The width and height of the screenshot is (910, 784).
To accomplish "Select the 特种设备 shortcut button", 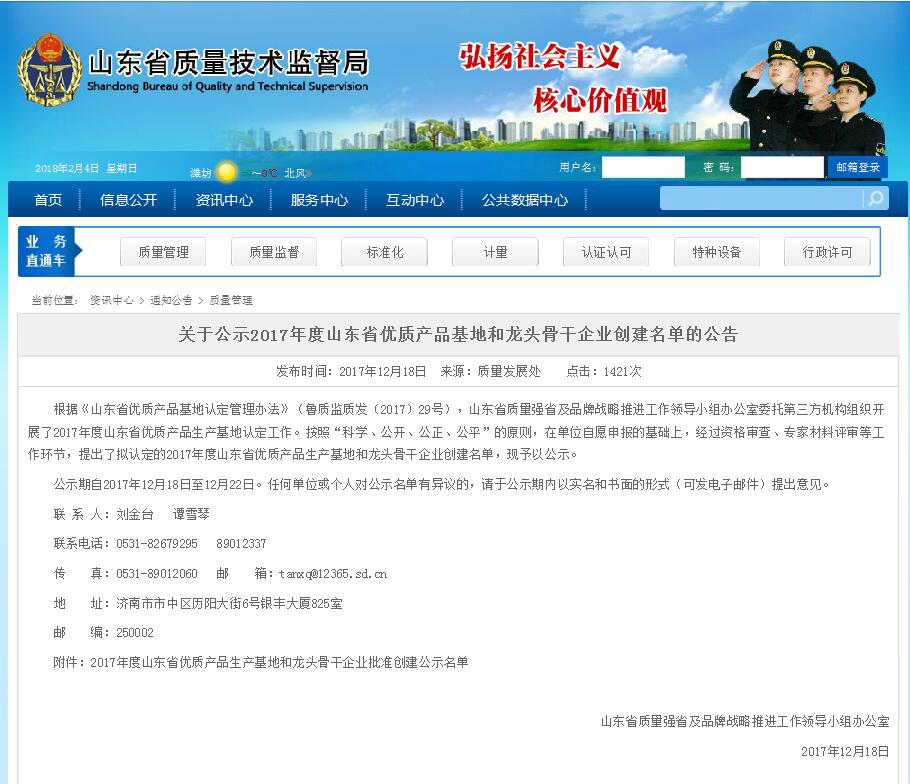I will click(717, 252).
